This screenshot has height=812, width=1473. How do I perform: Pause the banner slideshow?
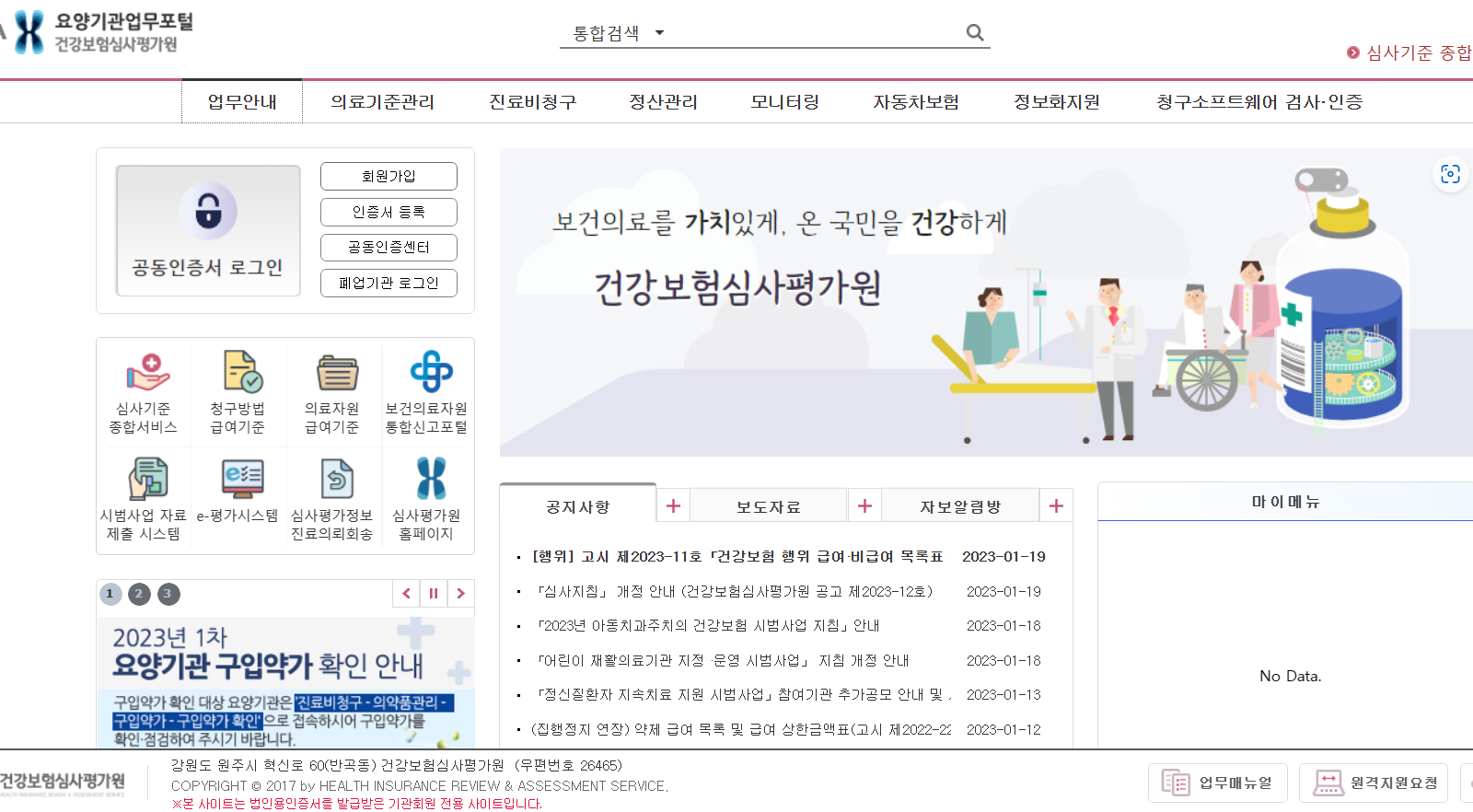(x=434, y=594)
